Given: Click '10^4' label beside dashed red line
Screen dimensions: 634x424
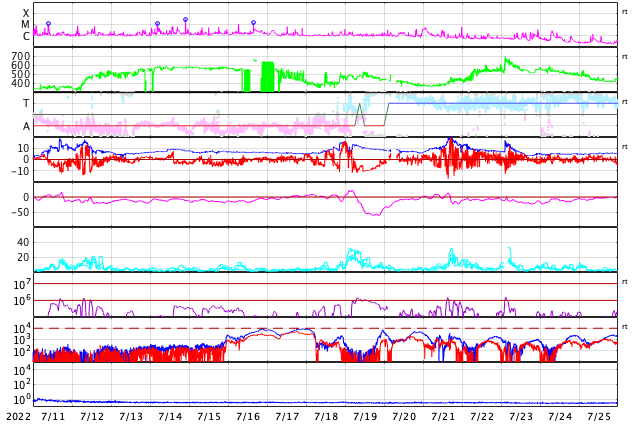Looking at the screenshot, I should click(21, 328).
